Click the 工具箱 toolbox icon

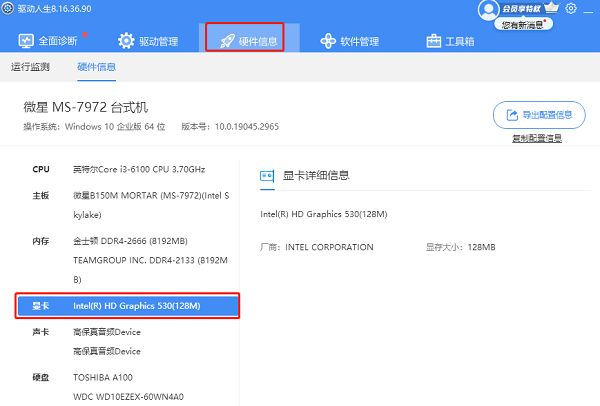[434, 41]
